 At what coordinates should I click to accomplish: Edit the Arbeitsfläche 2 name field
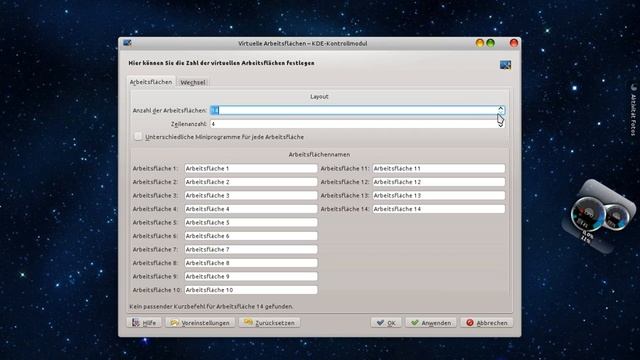tap(251, 182)
